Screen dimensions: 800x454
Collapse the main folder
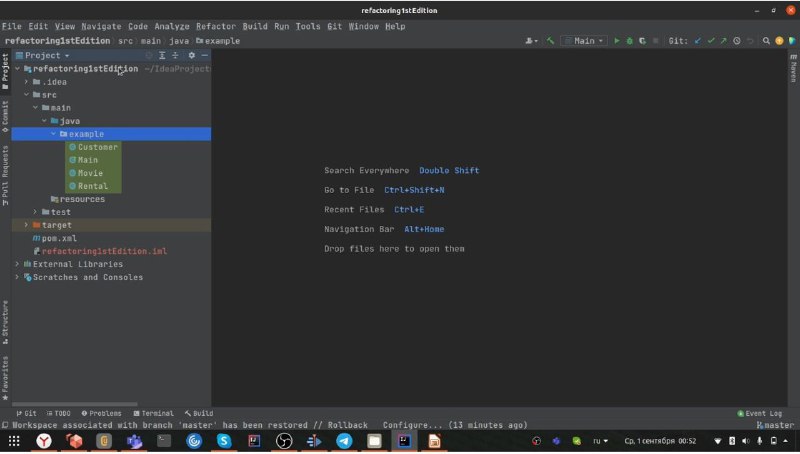[x=35, y=108]
